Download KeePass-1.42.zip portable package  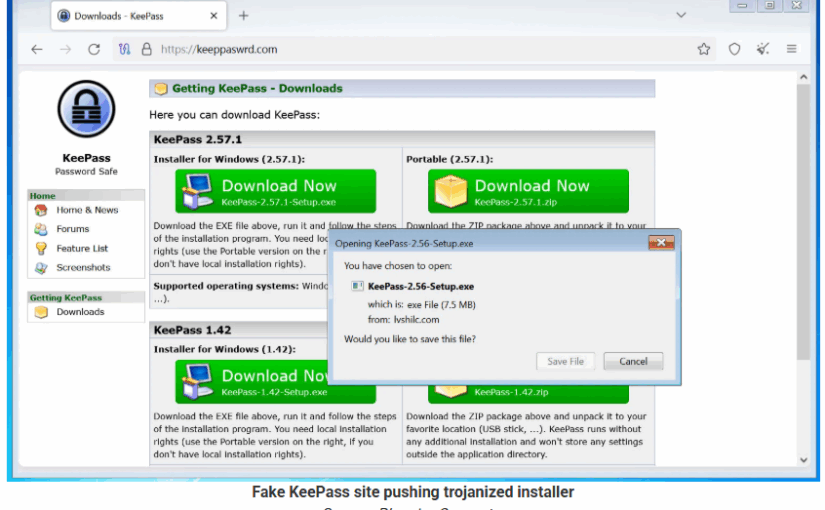(528, 393)
